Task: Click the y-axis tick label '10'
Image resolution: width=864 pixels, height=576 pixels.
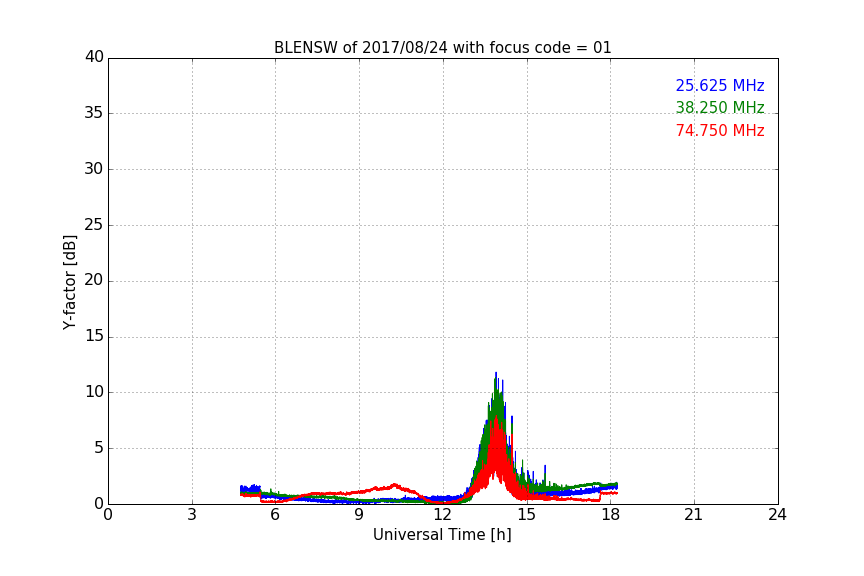Action: click(94, 392)
